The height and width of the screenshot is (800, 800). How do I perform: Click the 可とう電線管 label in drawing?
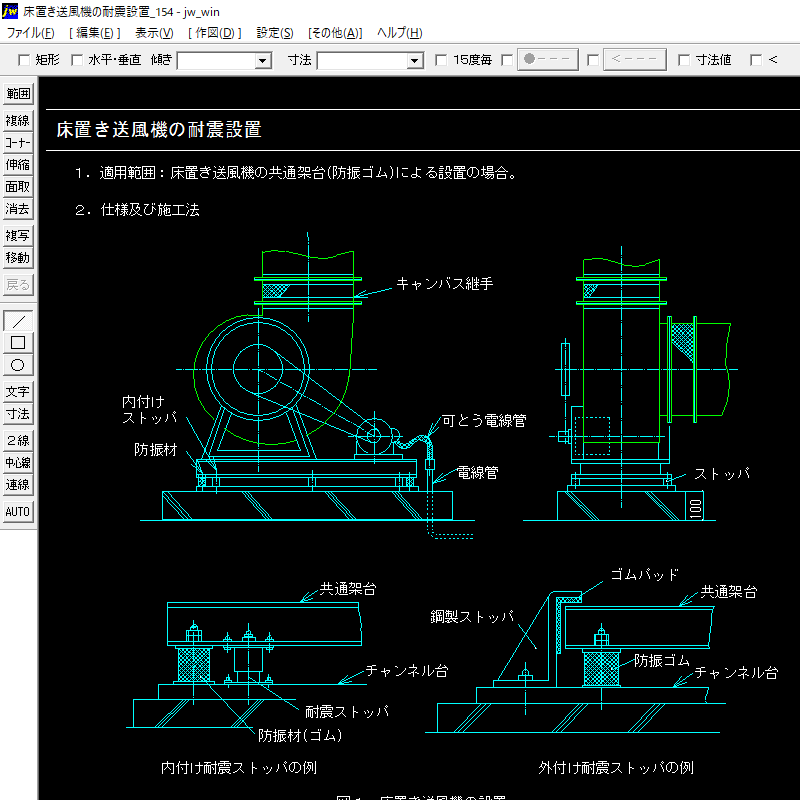484,420
